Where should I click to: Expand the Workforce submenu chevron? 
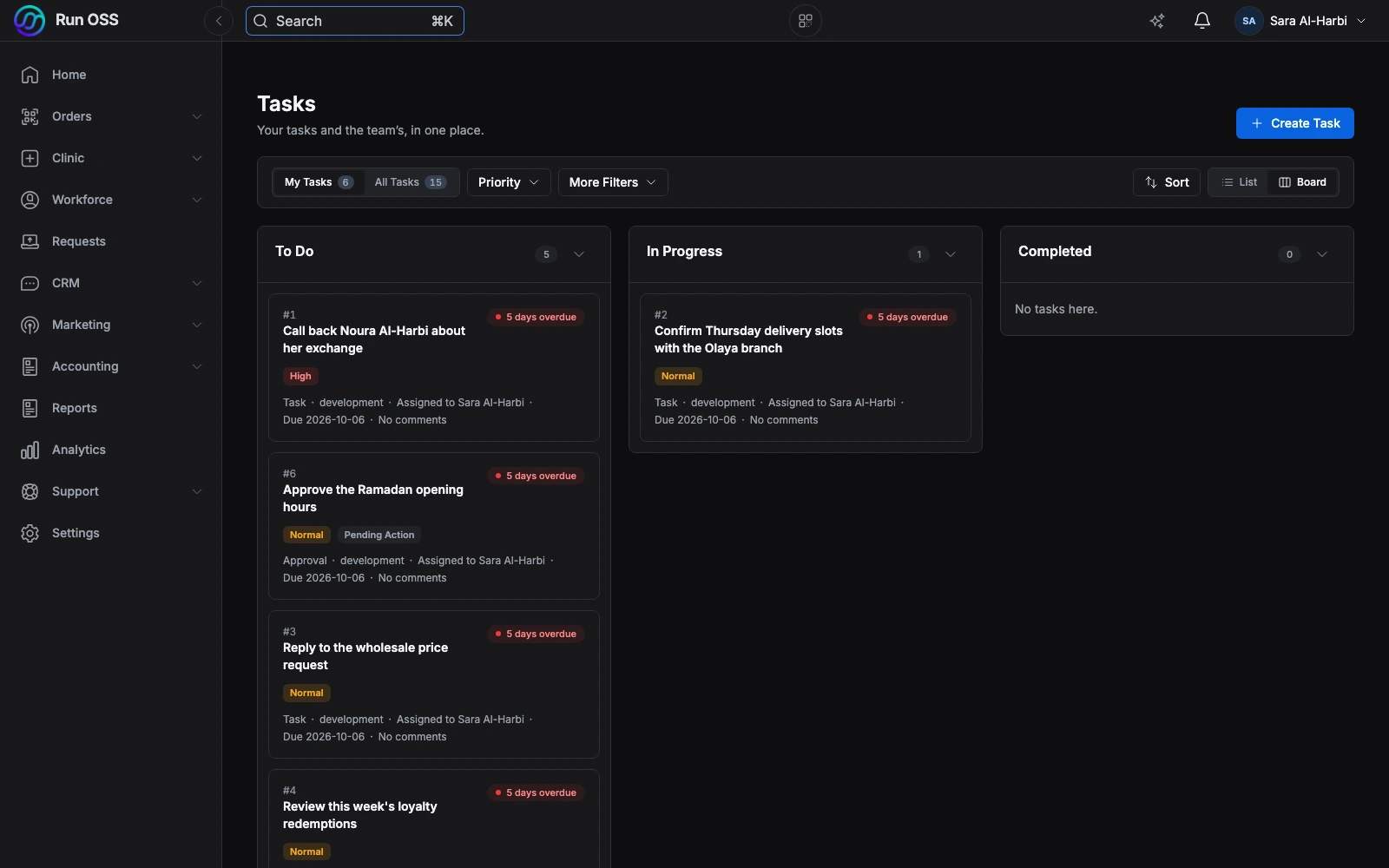(197, 200)
